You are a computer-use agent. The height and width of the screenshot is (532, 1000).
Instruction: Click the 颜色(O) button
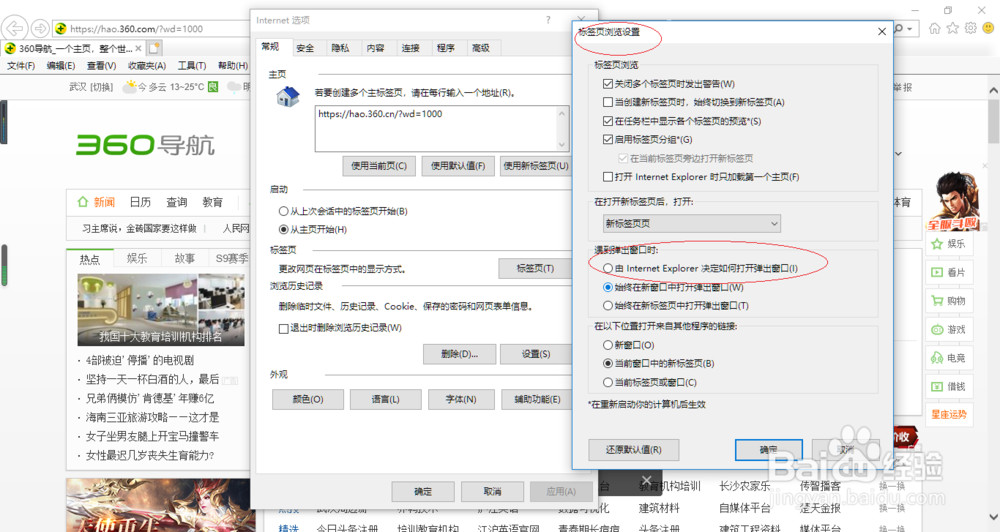pos(308,399)
